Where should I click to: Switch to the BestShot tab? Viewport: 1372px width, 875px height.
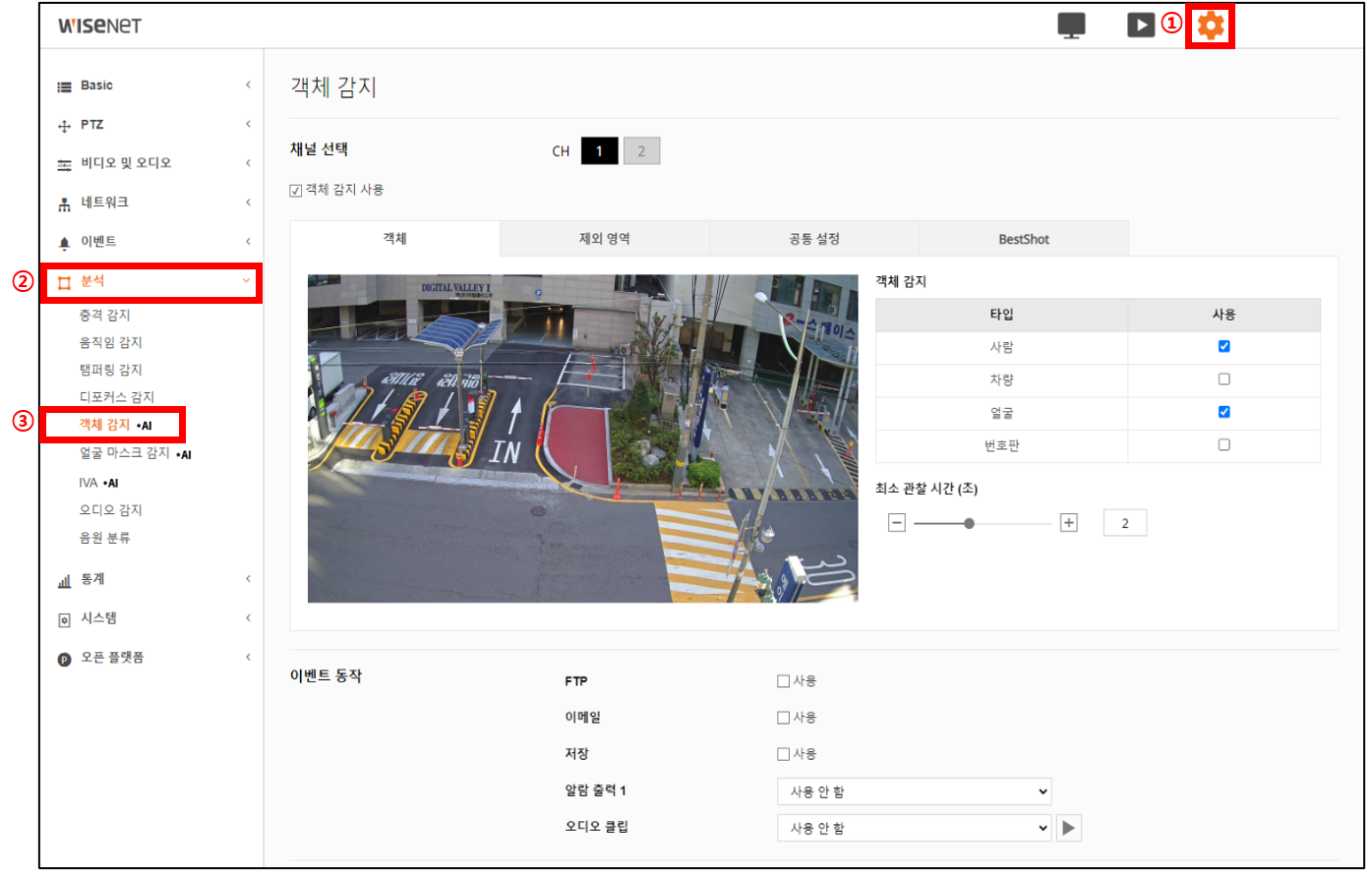coord(1023,239)
